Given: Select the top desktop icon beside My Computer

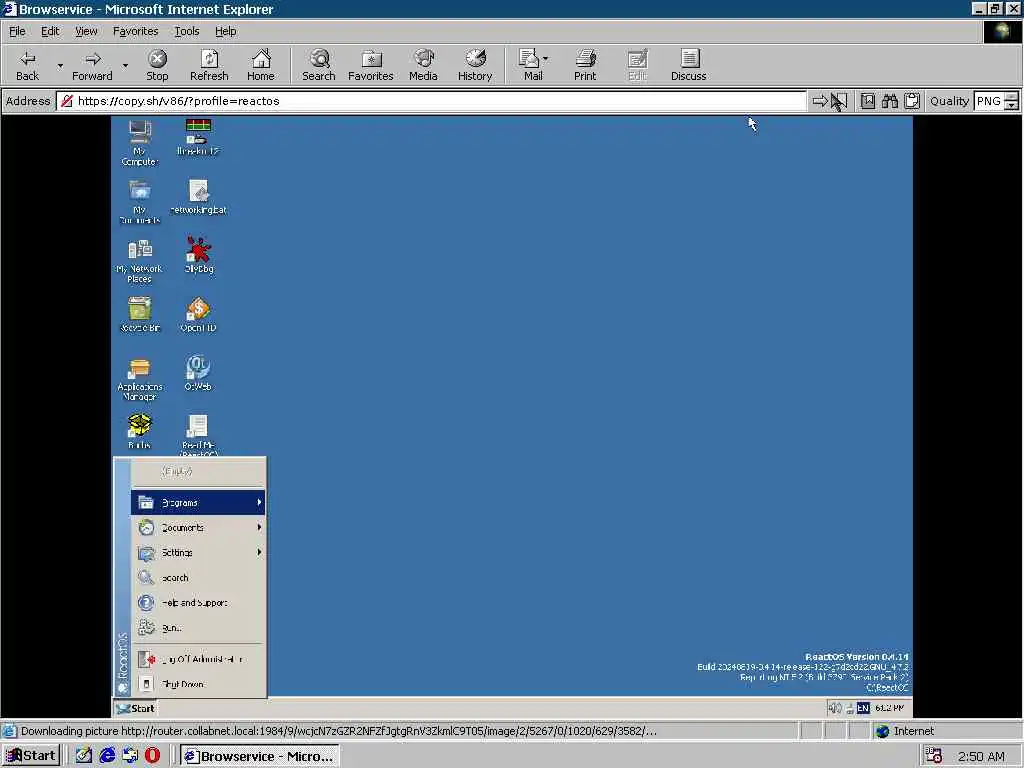Looking at the screenshot, I should click(198, 137).
